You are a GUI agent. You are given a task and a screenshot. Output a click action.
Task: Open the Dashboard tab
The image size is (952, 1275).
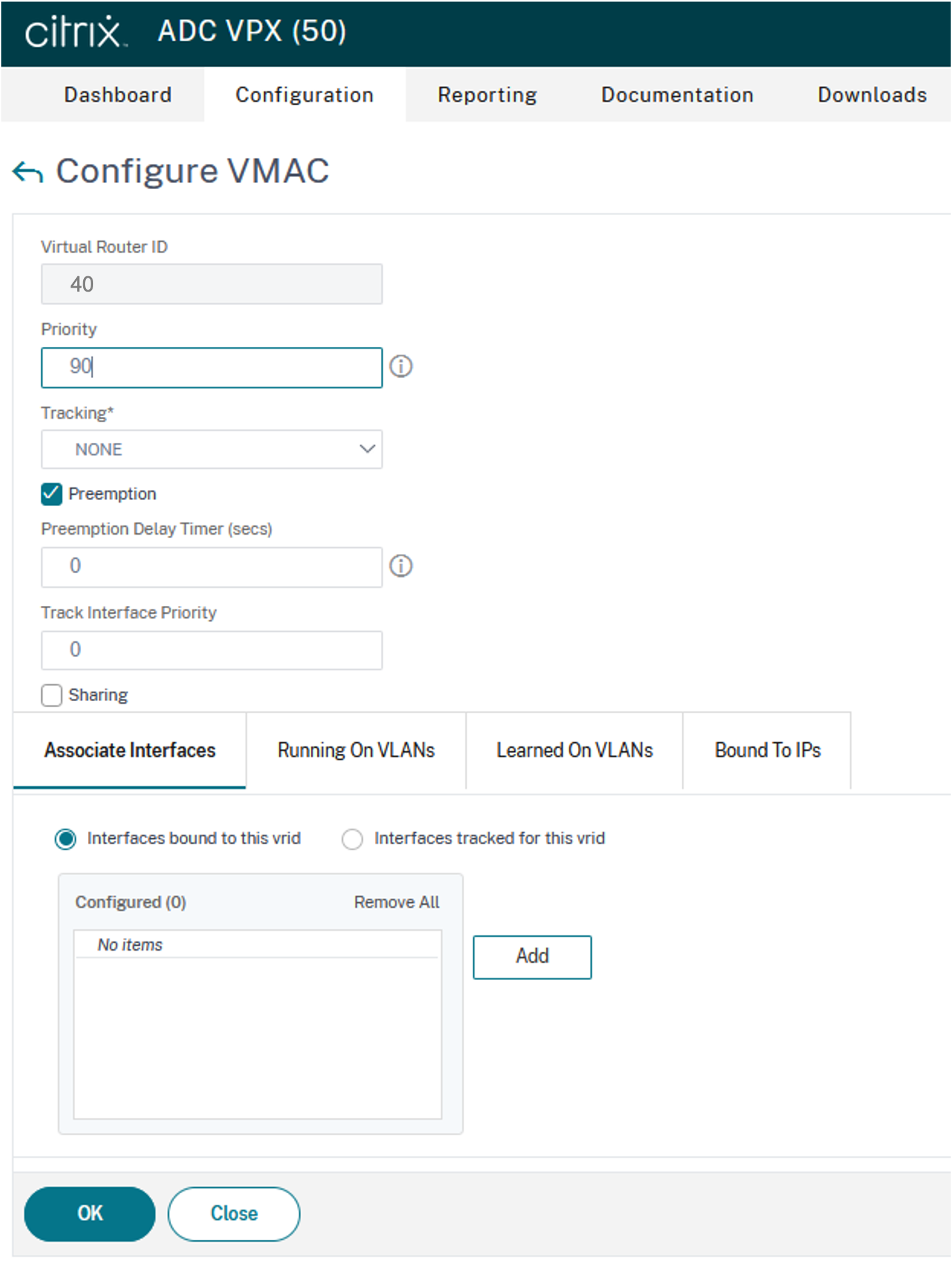tap(118, 95)
